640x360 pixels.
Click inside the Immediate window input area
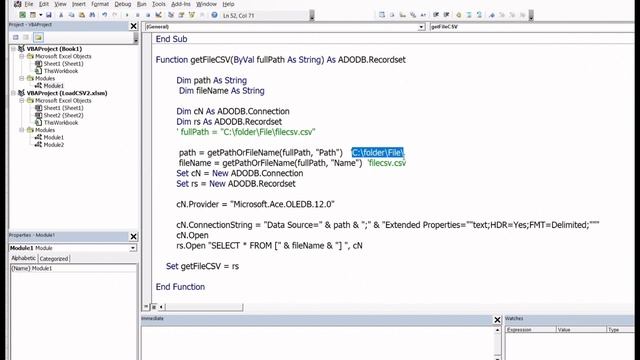click(x=318, y=343)
